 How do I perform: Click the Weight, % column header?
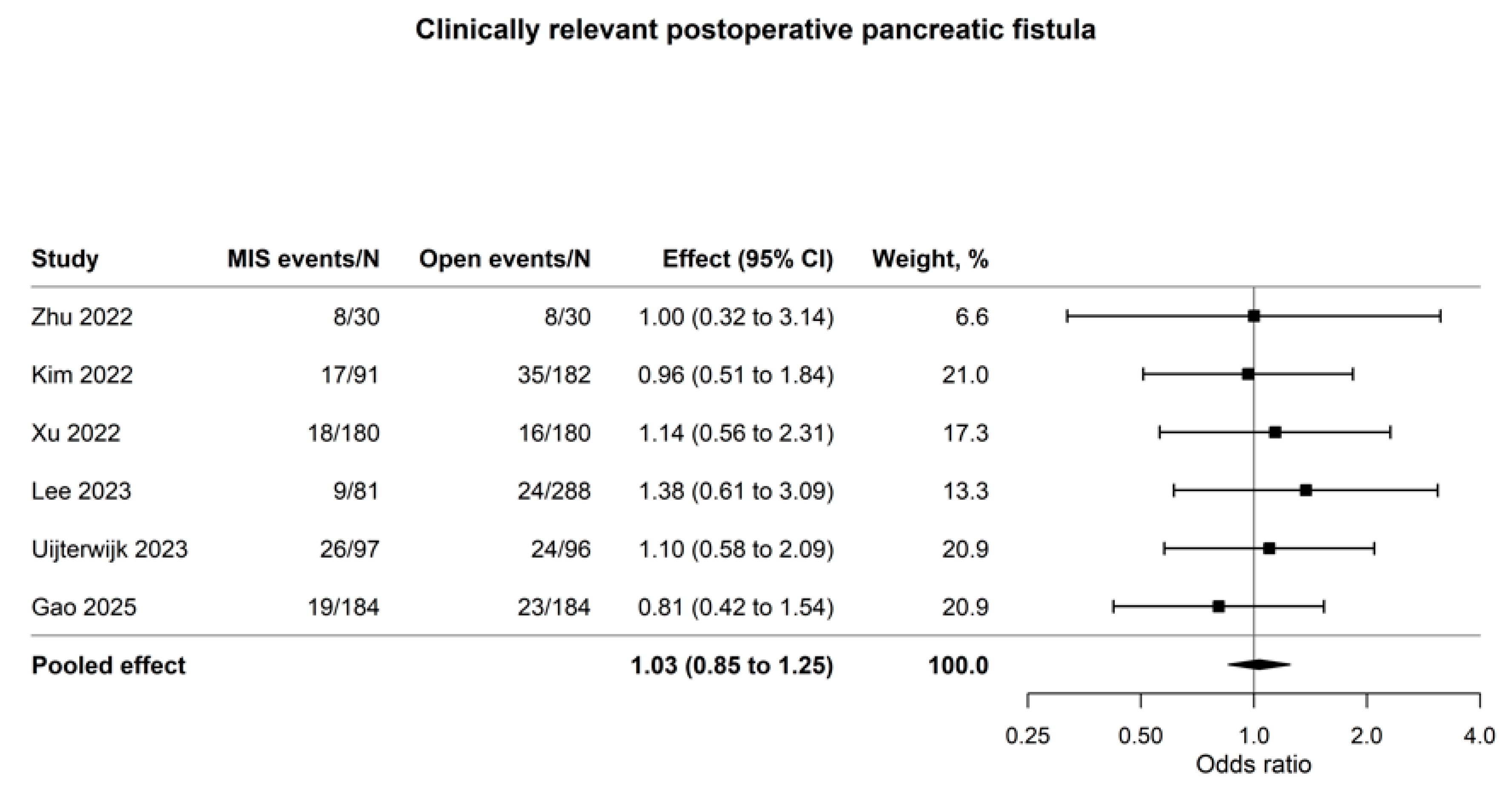pos(931,259)
